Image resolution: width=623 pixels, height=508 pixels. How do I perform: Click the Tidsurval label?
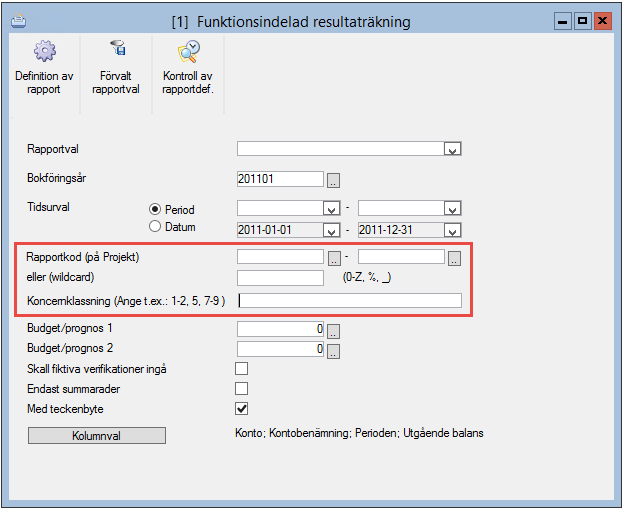pos(48,207)
